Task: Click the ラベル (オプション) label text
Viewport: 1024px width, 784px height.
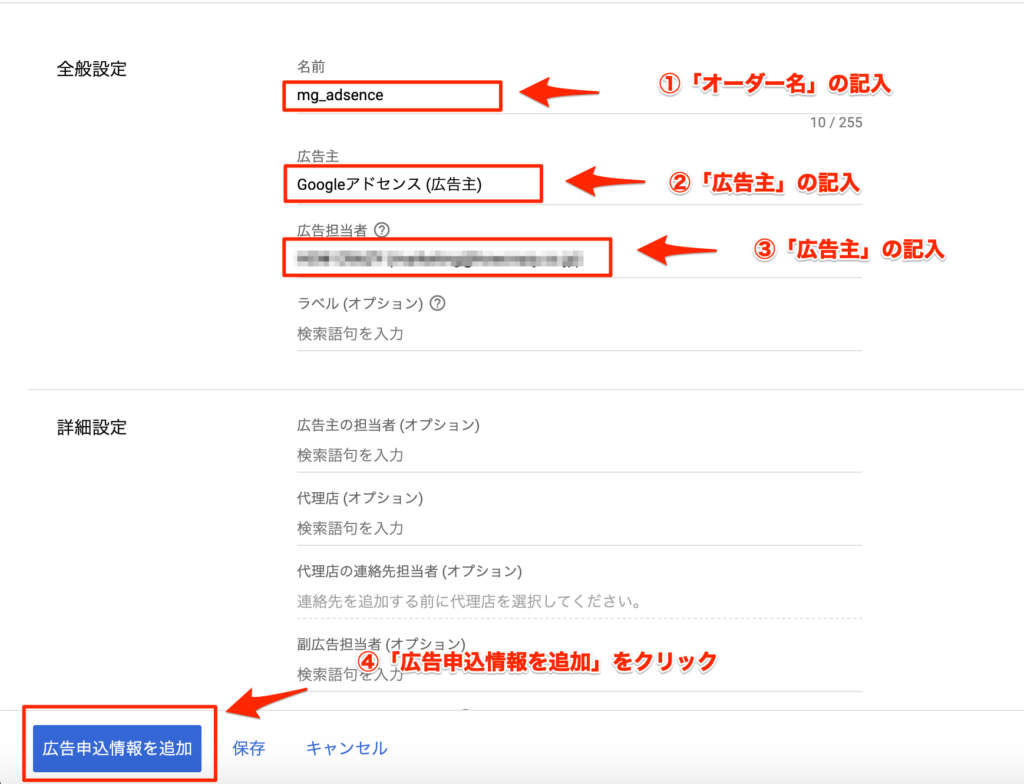Action: pyautogui.click(x=360, y=304)
